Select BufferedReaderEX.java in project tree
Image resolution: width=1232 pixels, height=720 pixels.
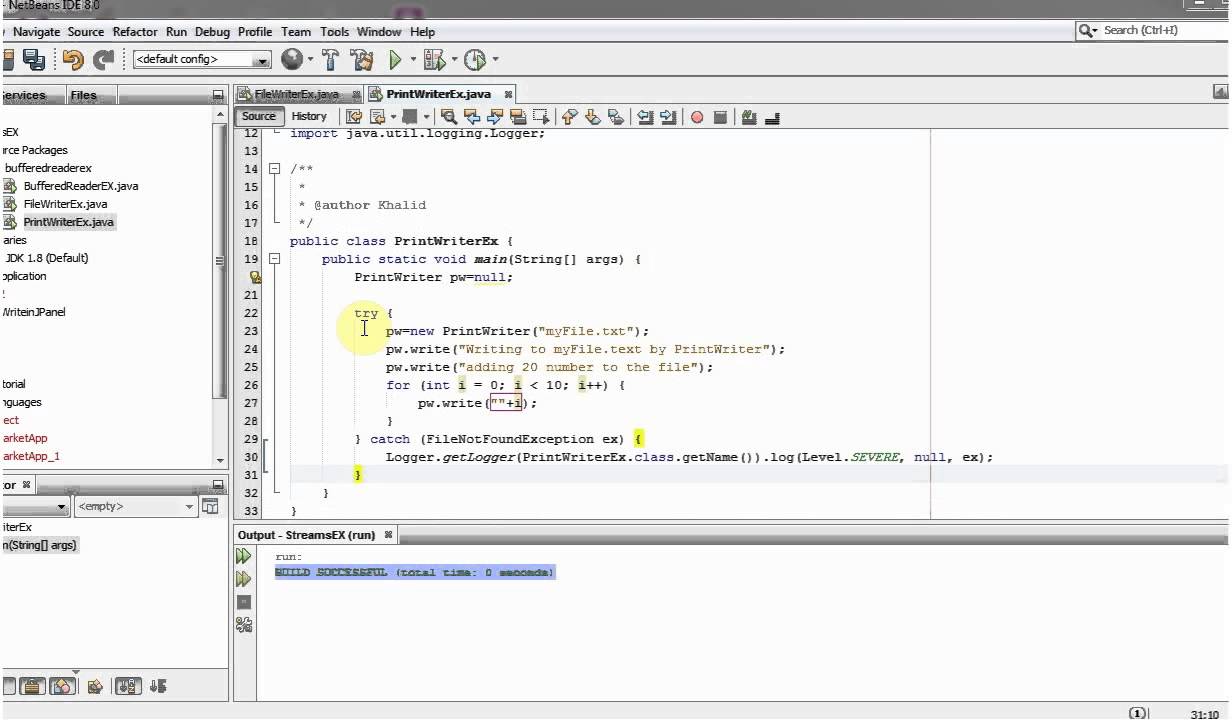tap(81, 186)
